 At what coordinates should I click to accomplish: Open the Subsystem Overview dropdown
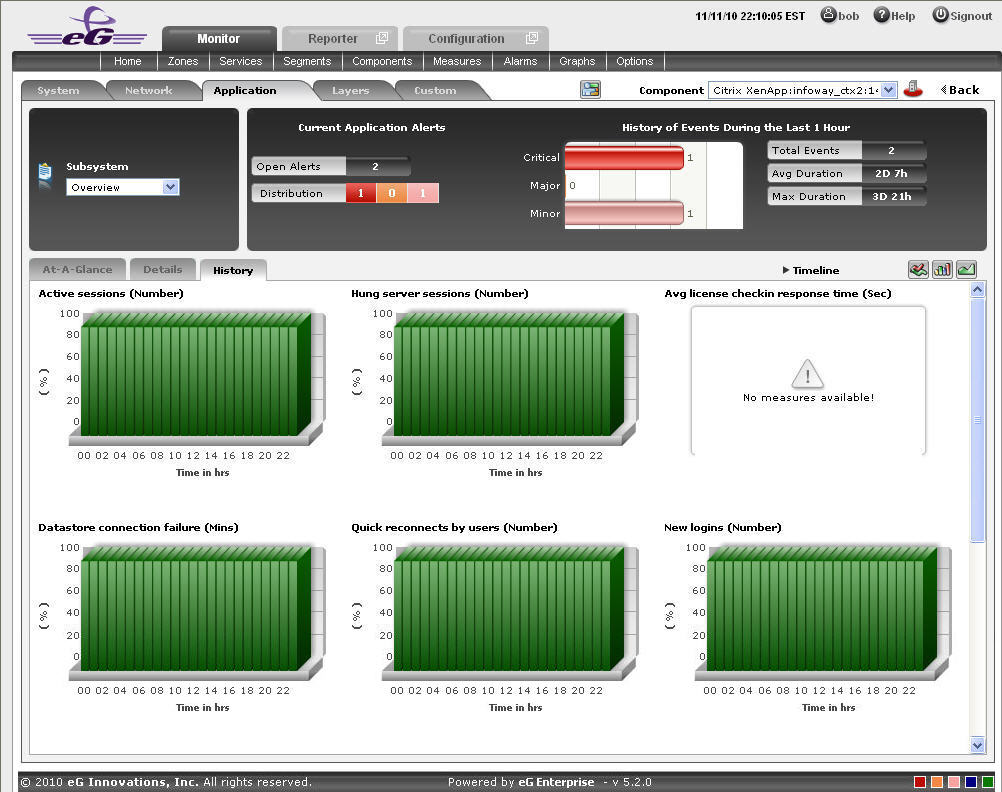(170, 187)
